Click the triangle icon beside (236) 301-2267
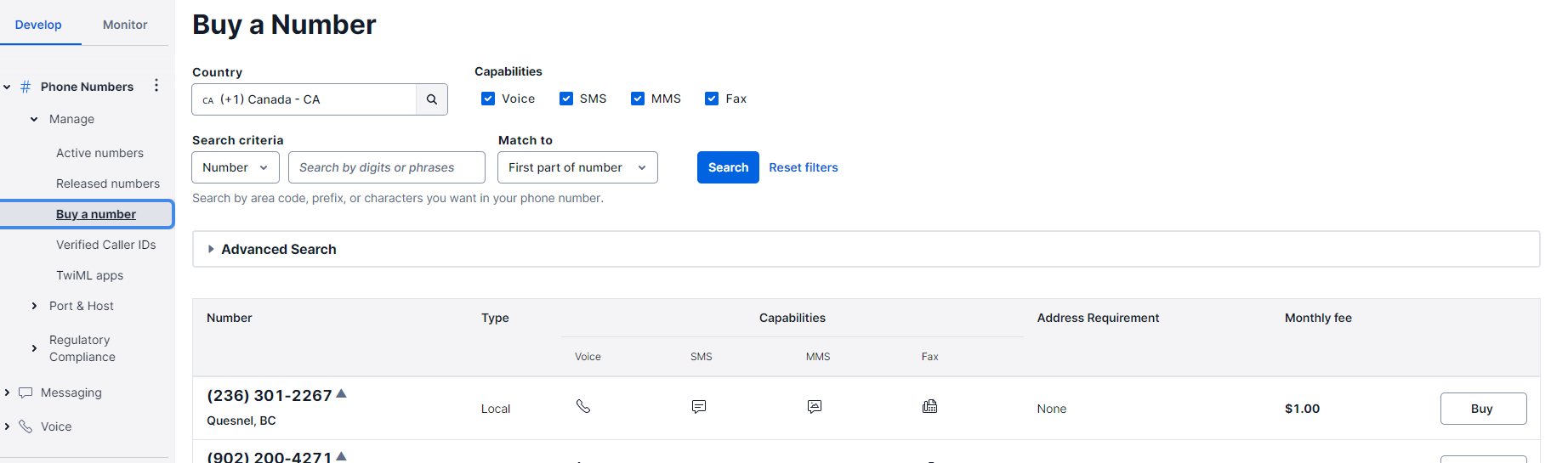This screenshot has height=463, width=1568. coord(341,393)
